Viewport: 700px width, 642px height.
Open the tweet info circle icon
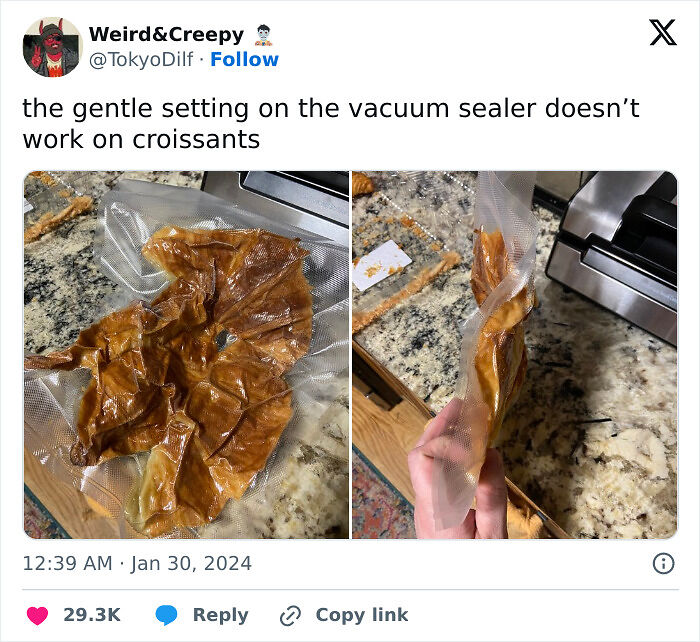663,563
